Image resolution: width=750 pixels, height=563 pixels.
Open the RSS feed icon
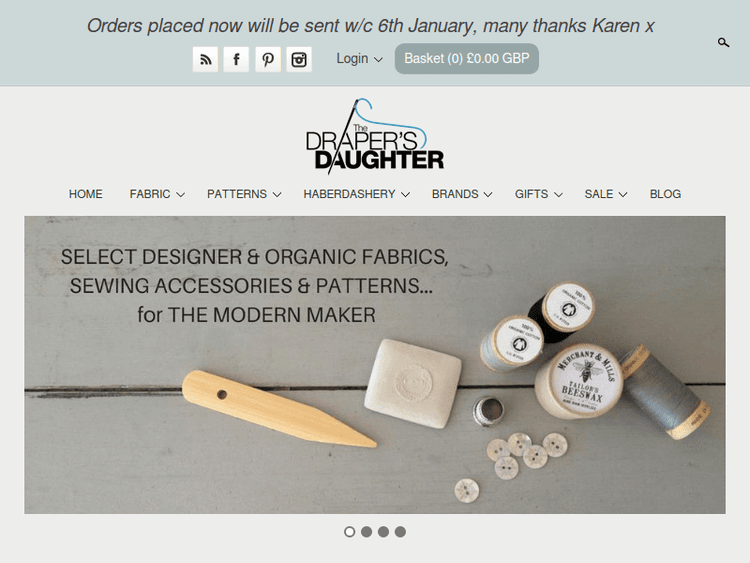205,59
